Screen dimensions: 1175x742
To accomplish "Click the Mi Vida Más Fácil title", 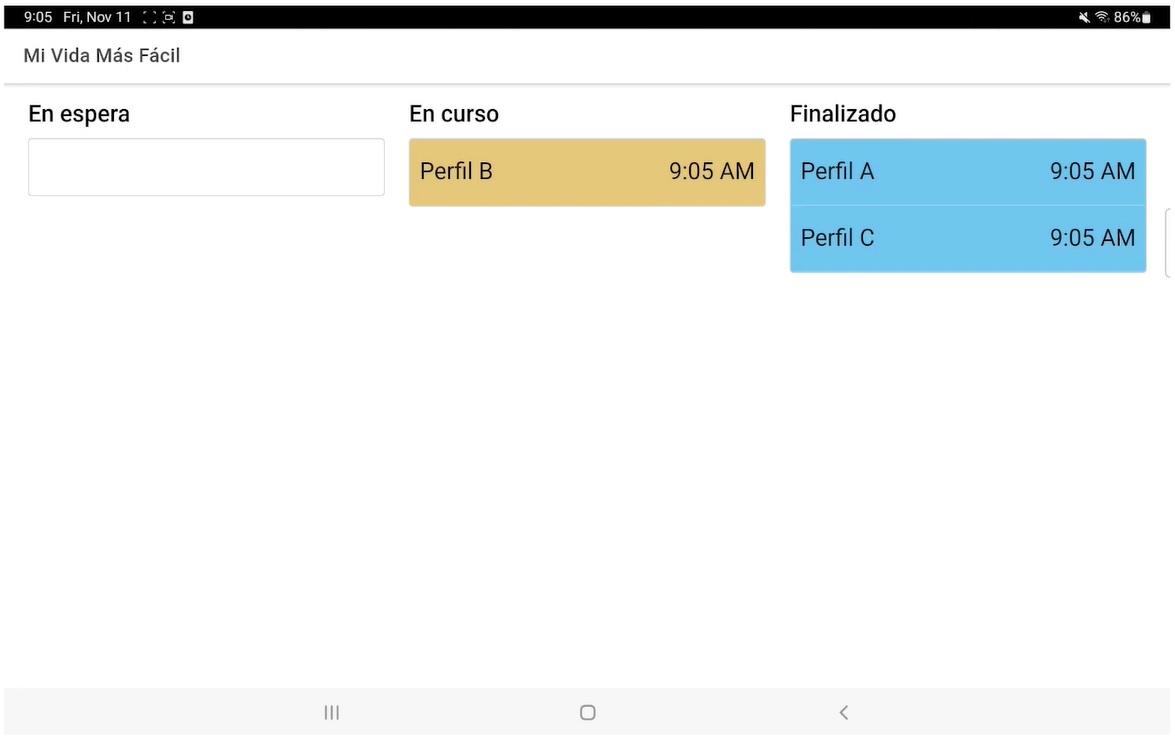I will click(102, 55).
